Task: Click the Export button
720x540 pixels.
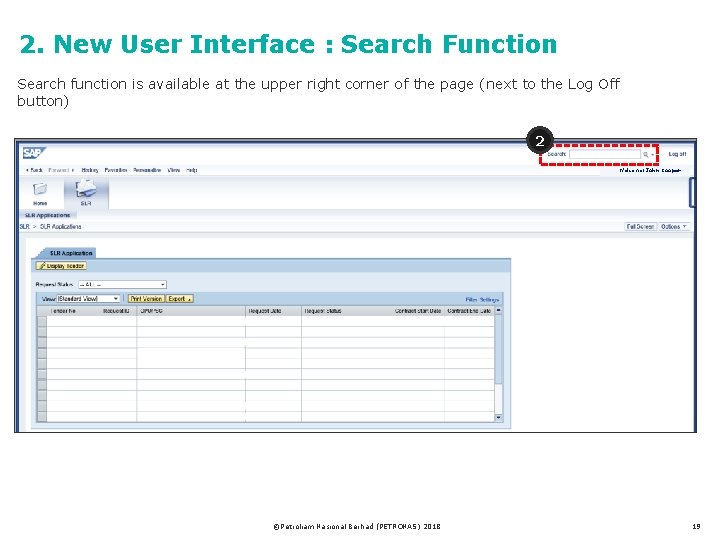Action: [x=179, y=298]
